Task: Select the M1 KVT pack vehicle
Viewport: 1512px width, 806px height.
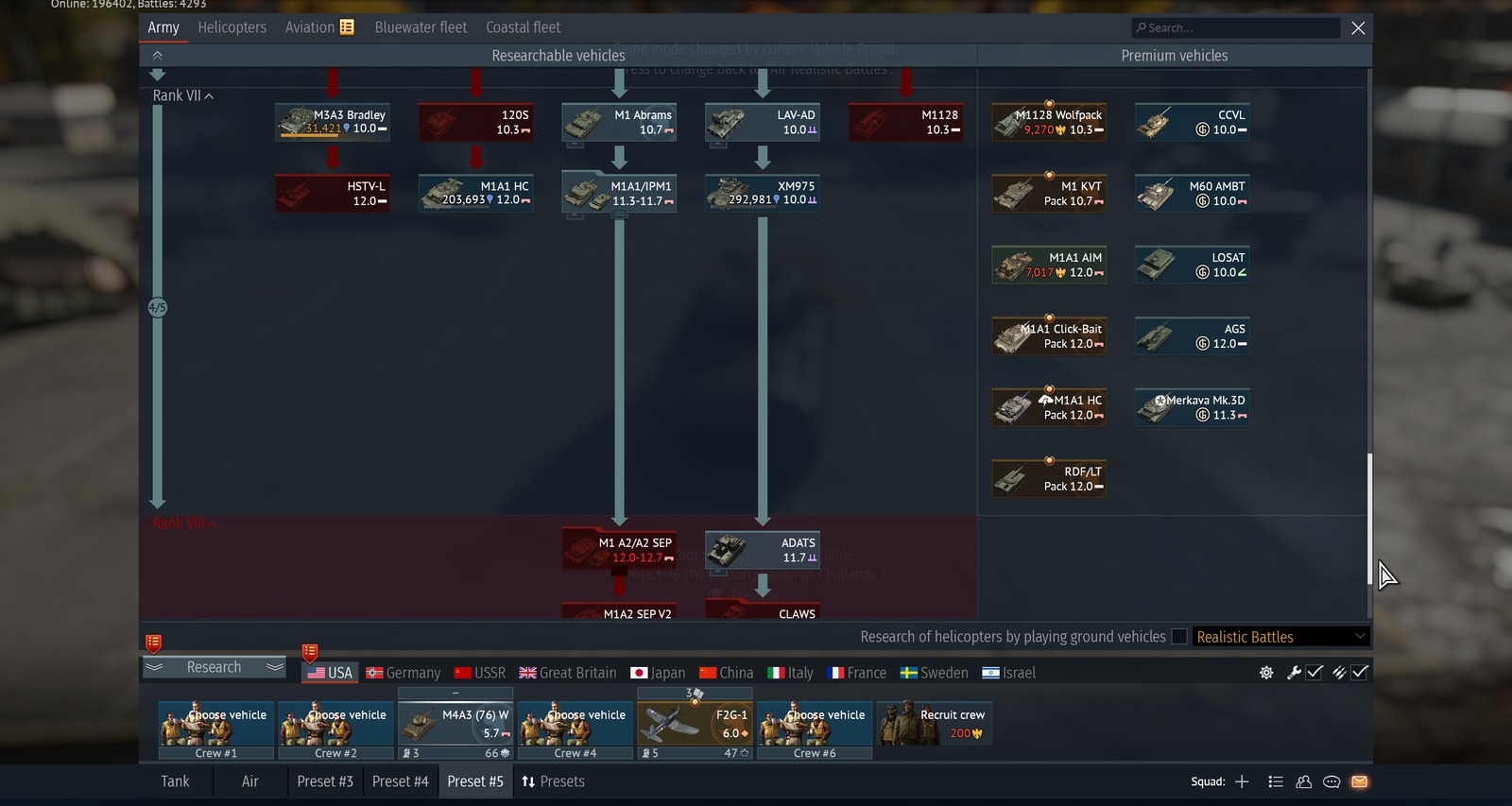Action: click(1049, 194)
